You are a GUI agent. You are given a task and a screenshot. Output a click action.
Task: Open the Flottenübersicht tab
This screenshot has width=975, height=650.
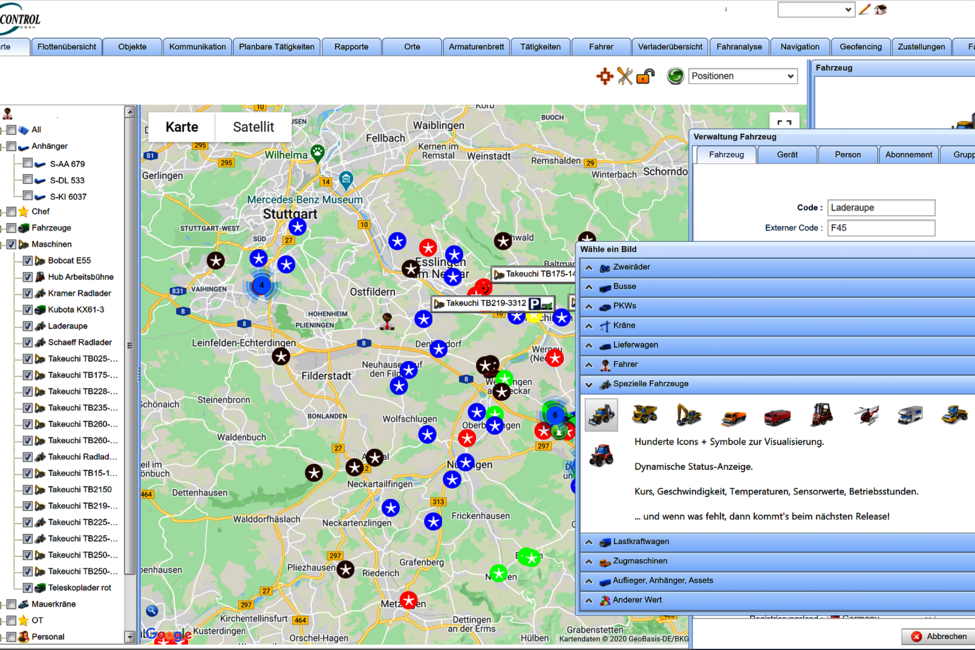coord(67,47)
